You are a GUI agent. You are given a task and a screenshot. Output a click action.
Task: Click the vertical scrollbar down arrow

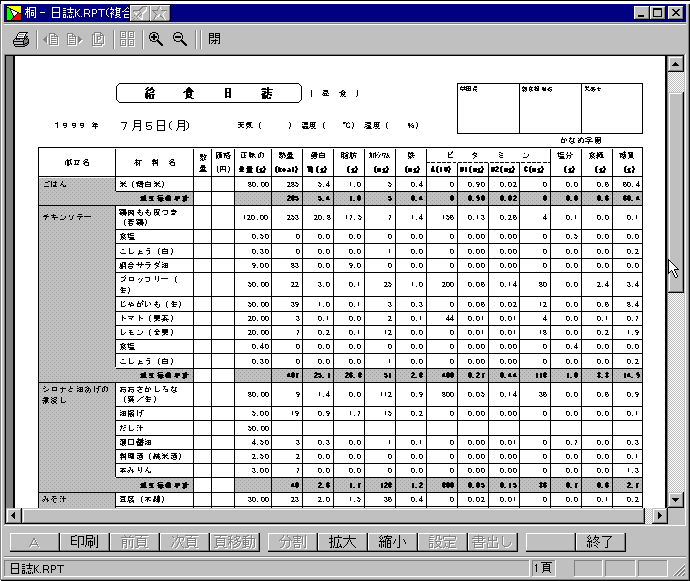tap(676, 499)
